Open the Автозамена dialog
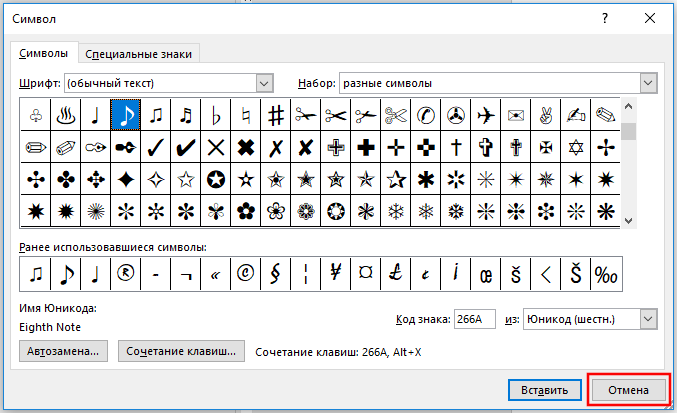Screen dimensions: 677x413 pos(63,351)
